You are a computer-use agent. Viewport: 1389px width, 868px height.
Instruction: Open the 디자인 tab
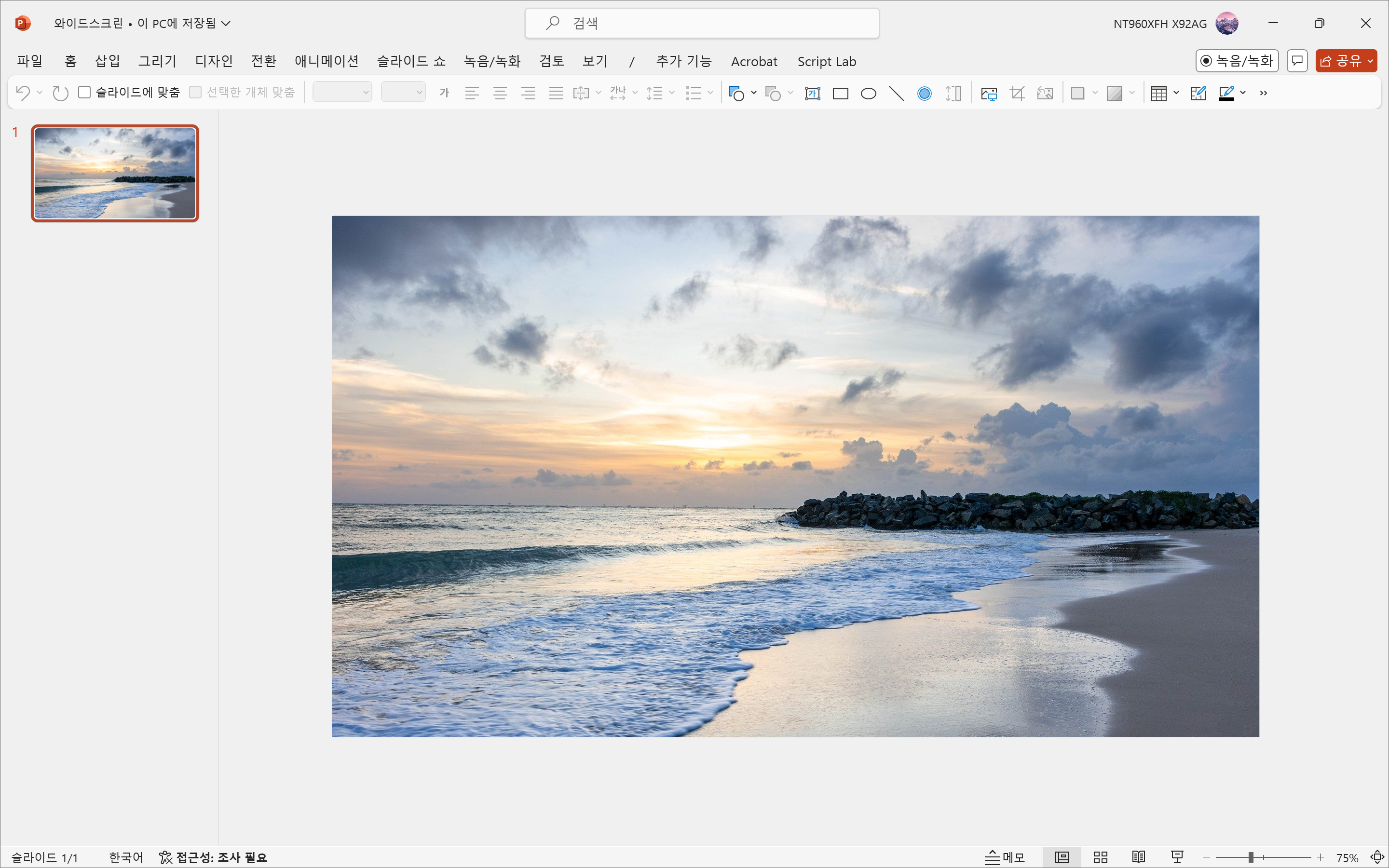pos(214,61)
